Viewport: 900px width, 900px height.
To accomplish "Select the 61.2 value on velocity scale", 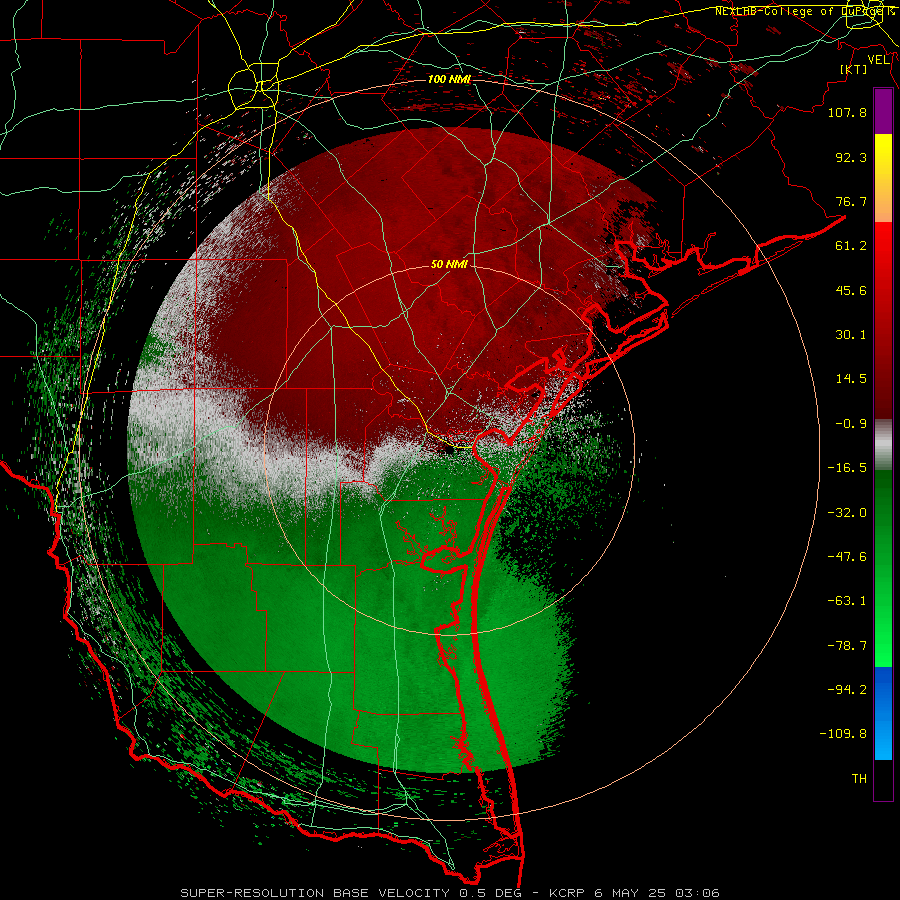I will (x=851, y=246).
